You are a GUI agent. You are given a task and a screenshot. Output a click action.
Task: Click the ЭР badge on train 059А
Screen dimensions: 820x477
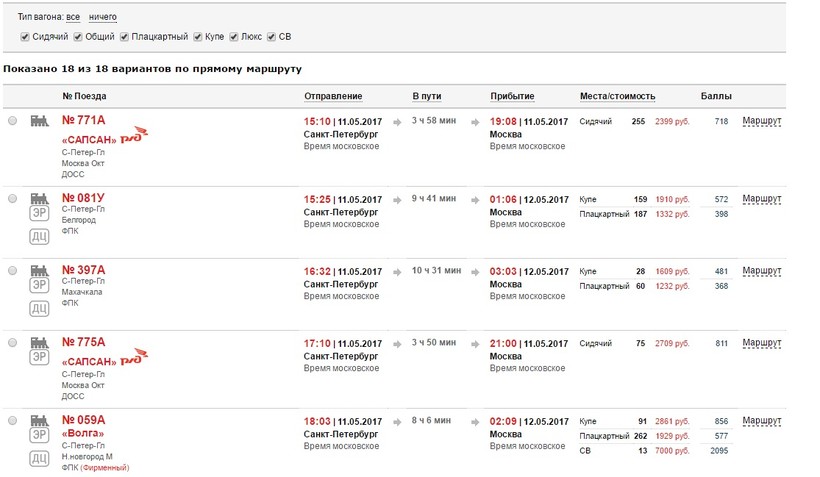click(x=40, y=435)
